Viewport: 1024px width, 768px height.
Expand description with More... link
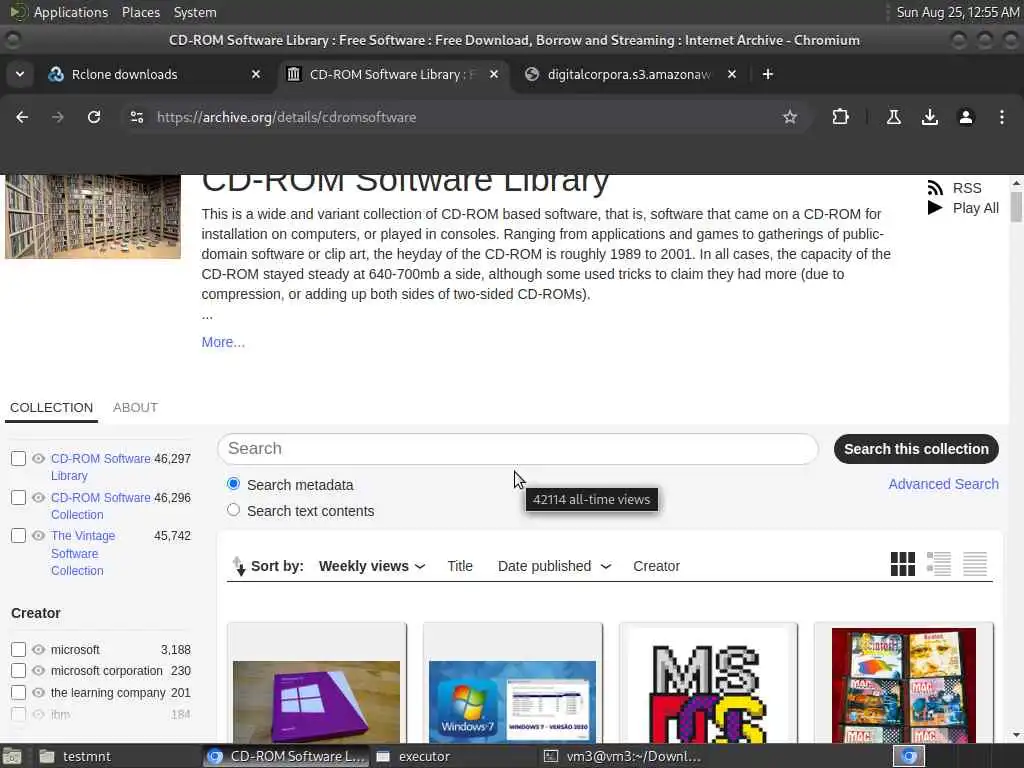223,342
